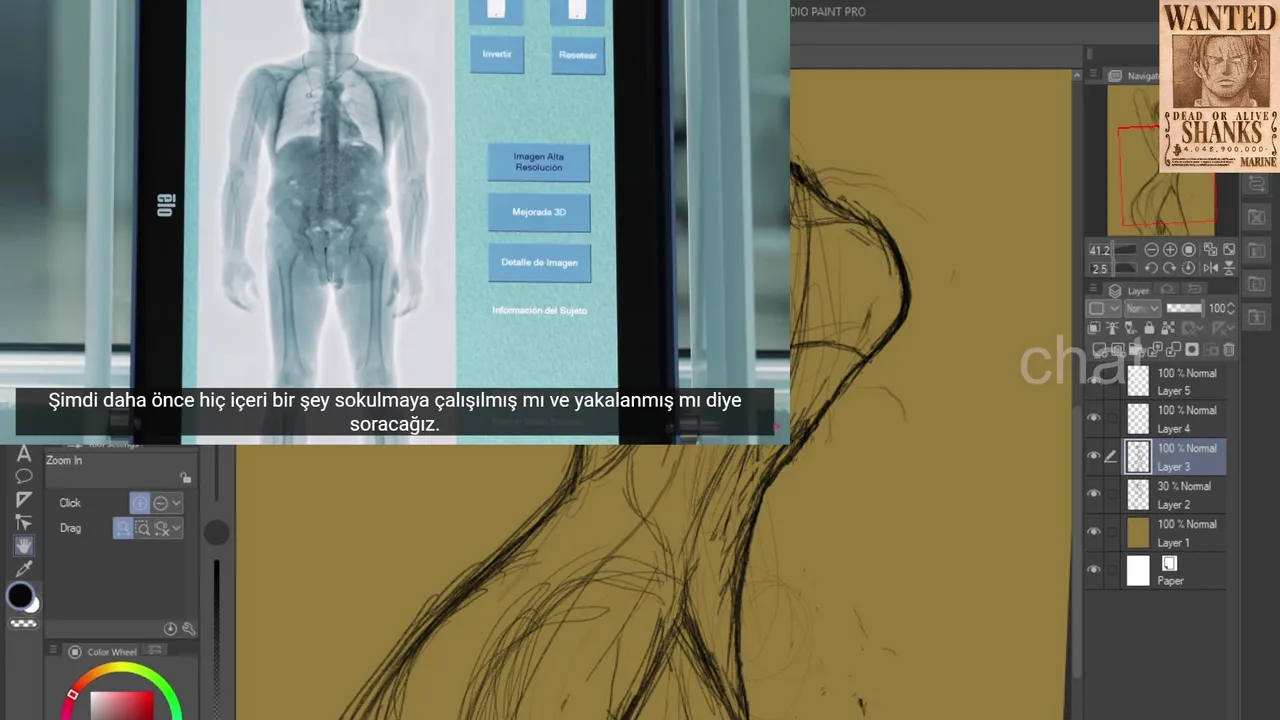This screenshot has width=1280, height=720.
Task: Select the Hand move tool
Action: pyautogui.click(x=24, y=545)
